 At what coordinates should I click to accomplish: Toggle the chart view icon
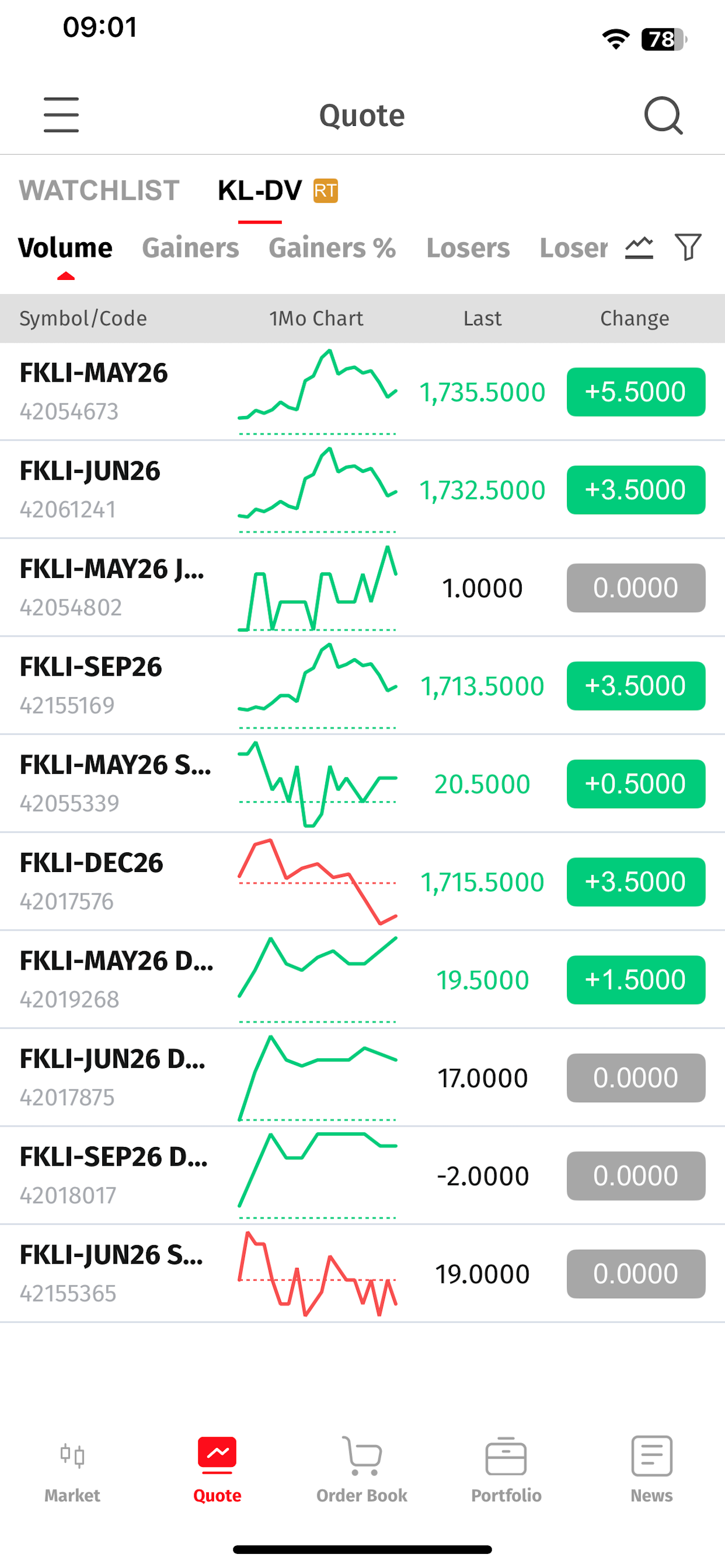point(639,247)
